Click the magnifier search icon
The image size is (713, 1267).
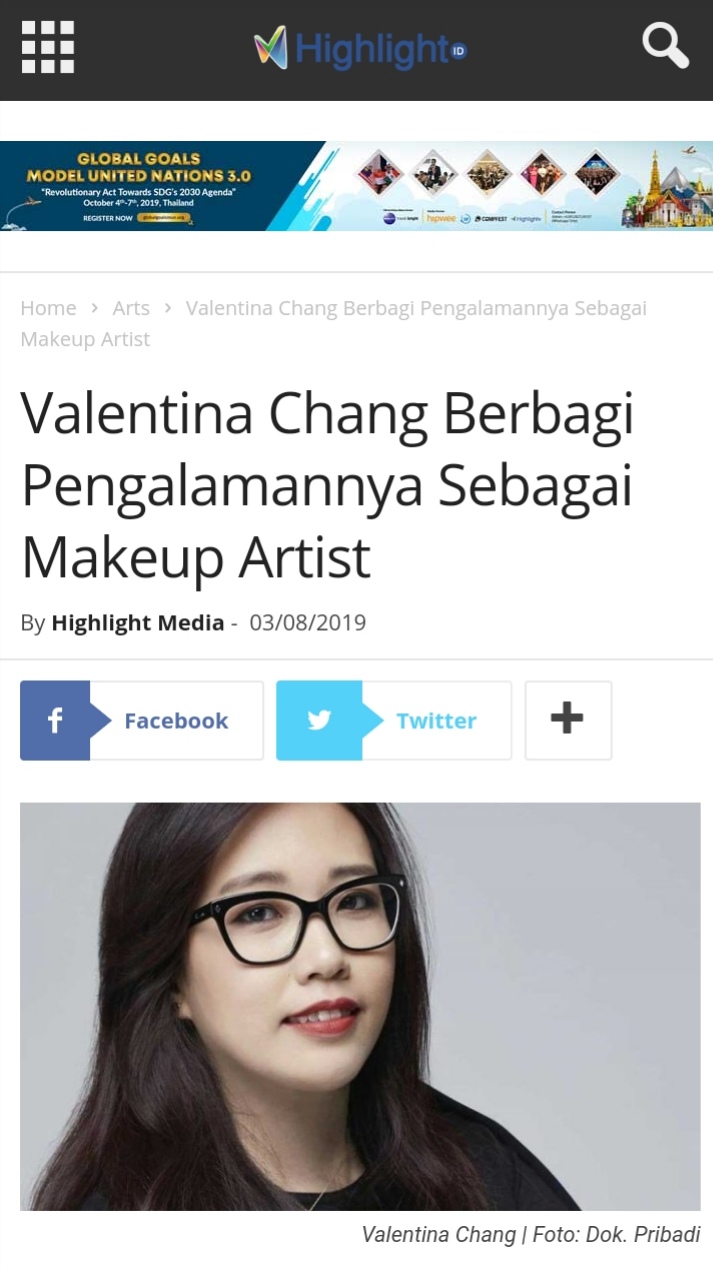[665, 46]
